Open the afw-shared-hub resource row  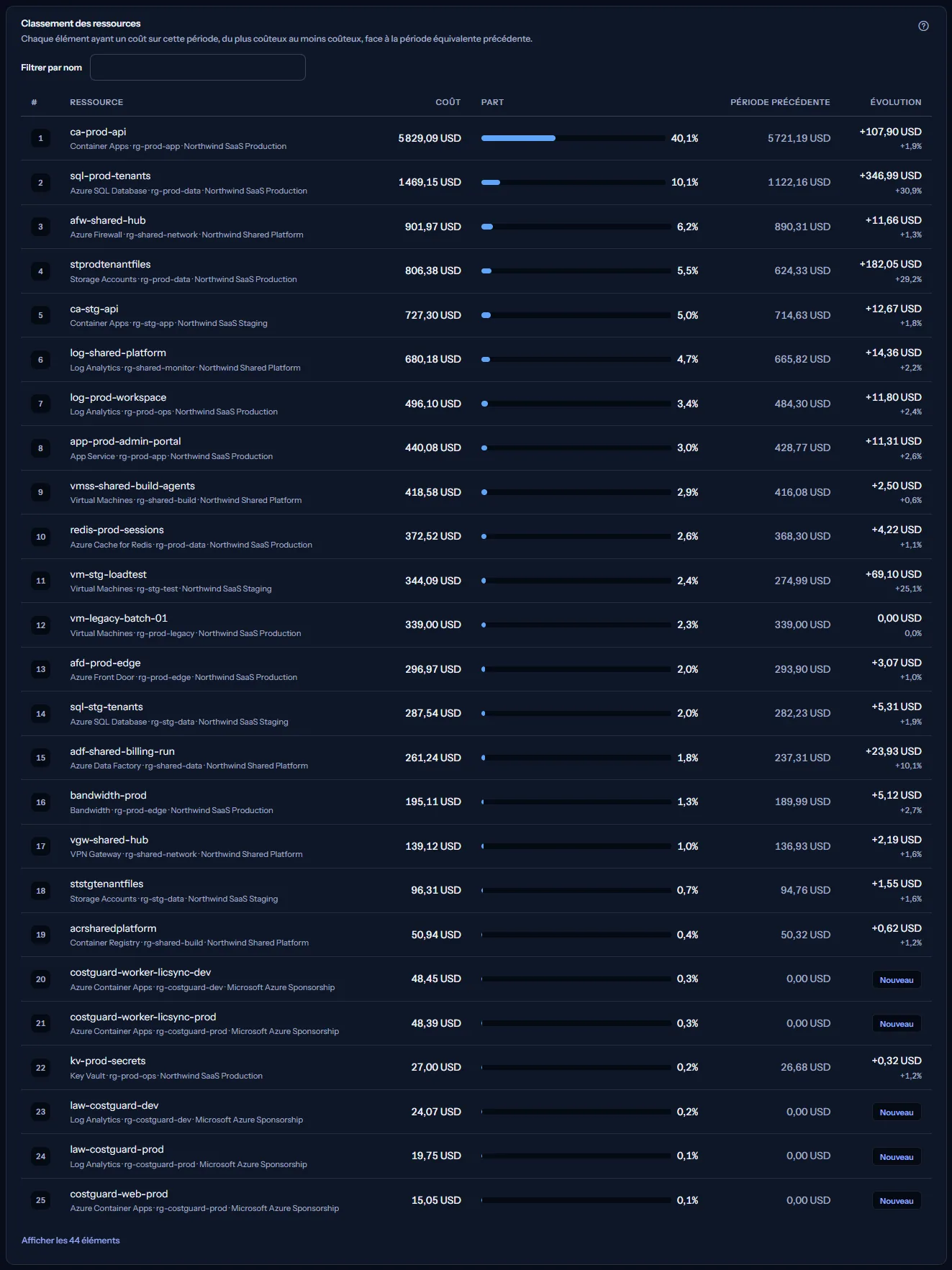click(476, 227)
